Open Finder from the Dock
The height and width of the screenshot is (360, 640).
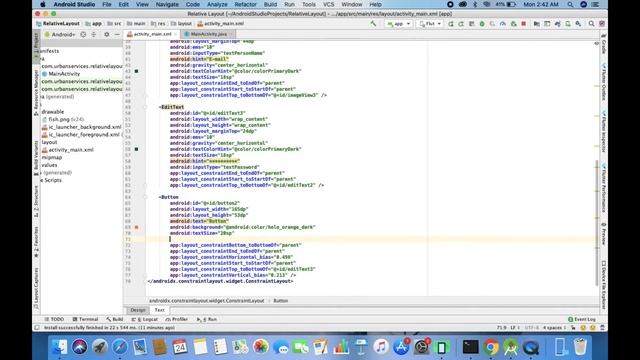[60, 347]
